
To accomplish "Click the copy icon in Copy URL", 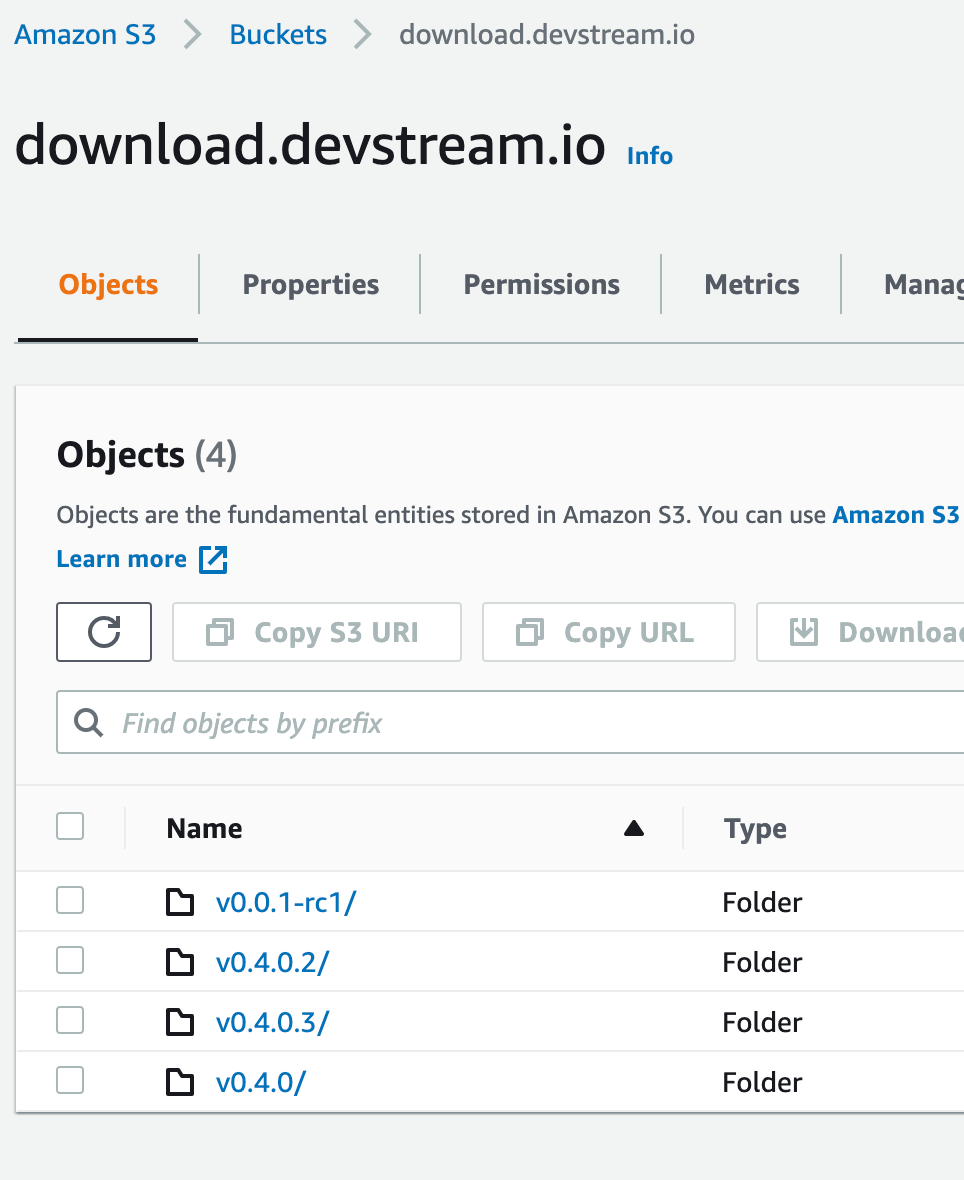I will point(530,632).
